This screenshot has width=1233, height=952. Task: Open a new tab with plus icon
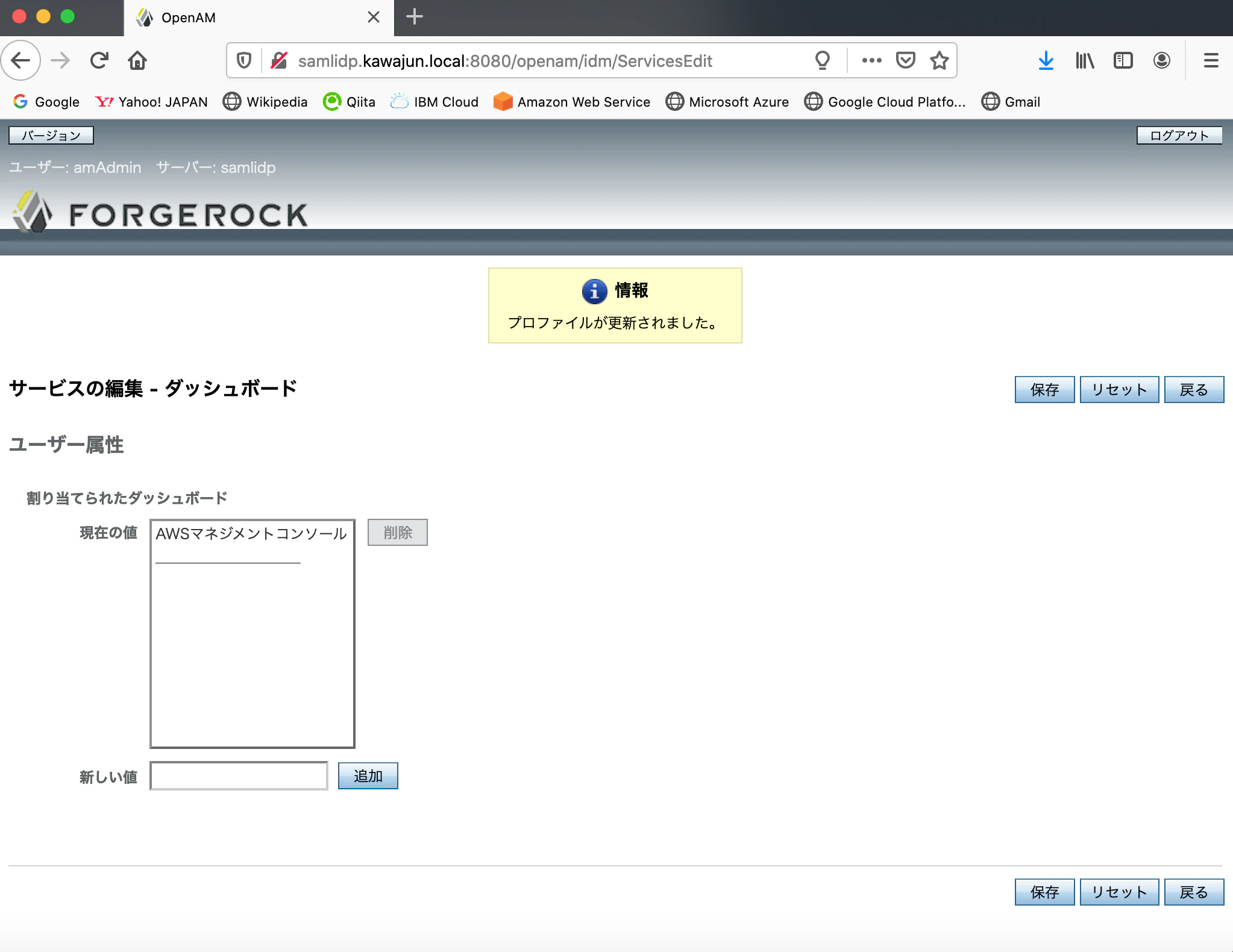(415, 17)
